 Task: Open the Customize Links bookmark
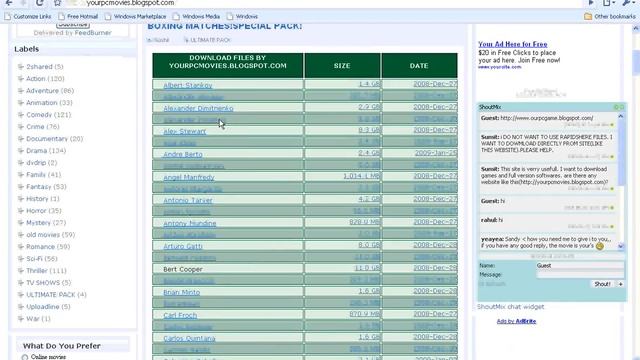(x=28, y=17)
